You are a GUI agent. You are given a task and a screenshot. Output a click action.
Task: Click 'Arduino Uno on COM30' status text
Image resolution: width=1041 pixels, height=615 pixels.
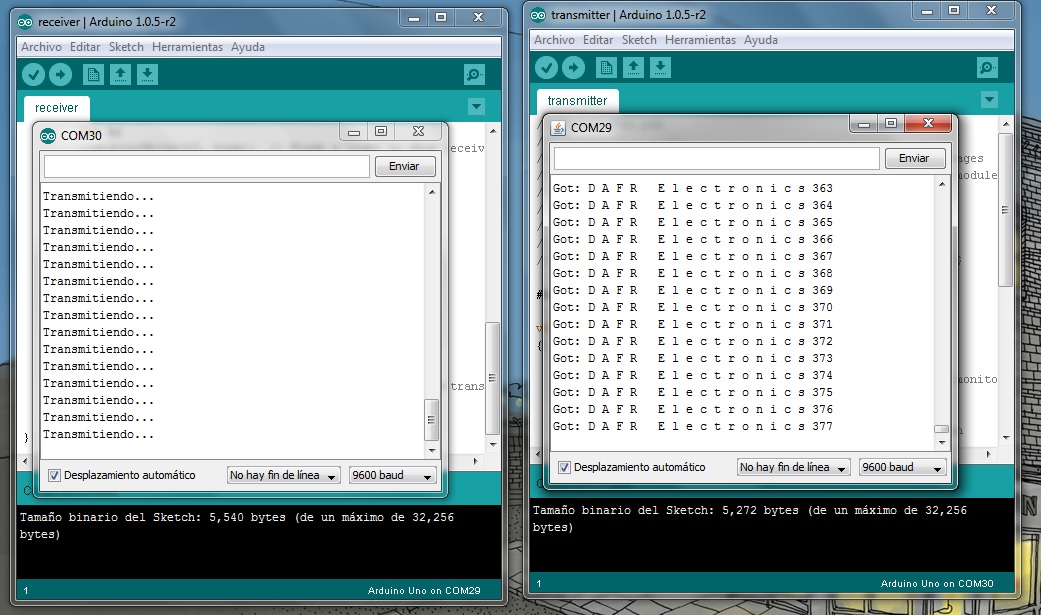pyautogui.click(x=937, y=584)
